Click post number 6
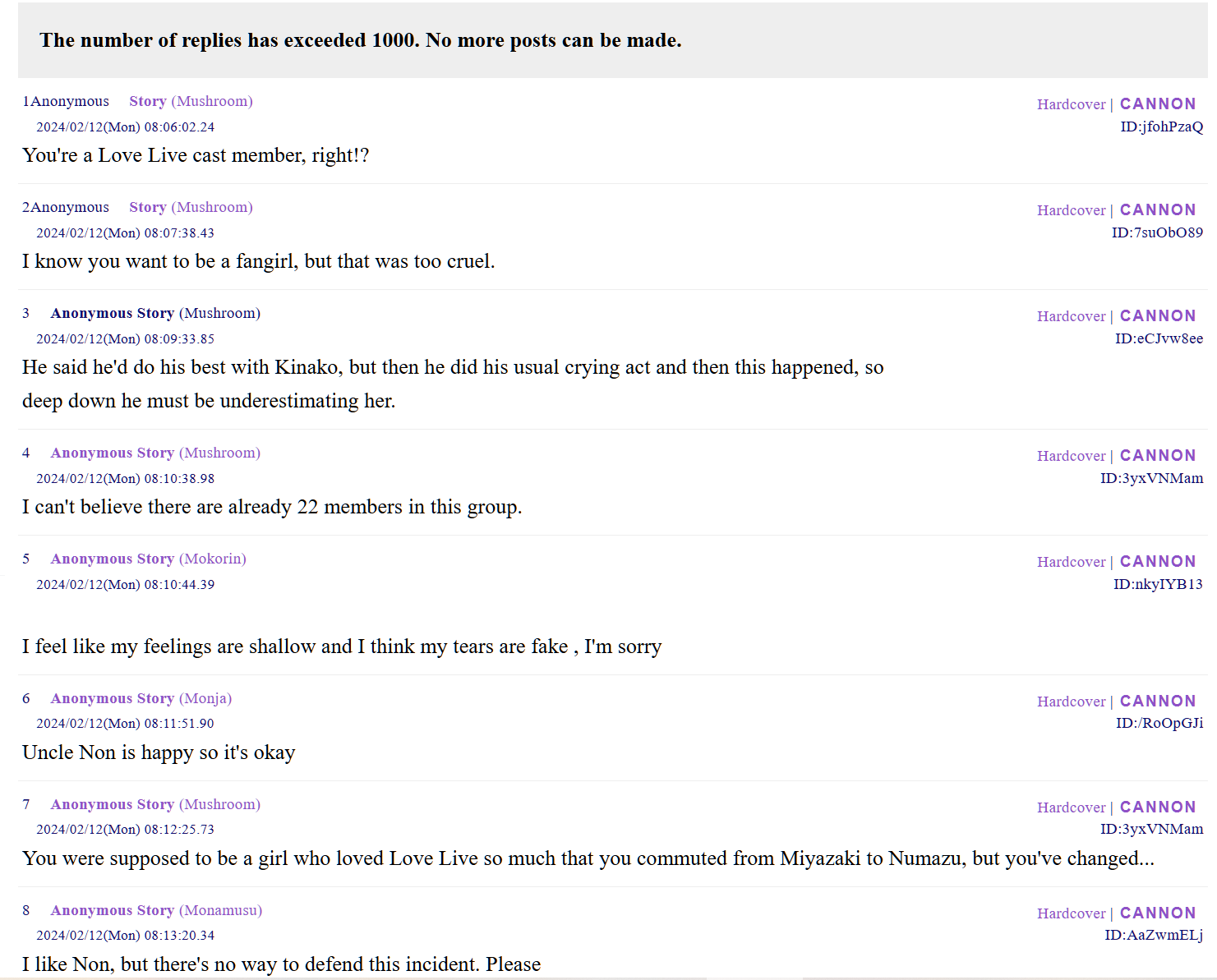Screen dimensions: 1217x980 pyautogui.click(x=26, y=698)
